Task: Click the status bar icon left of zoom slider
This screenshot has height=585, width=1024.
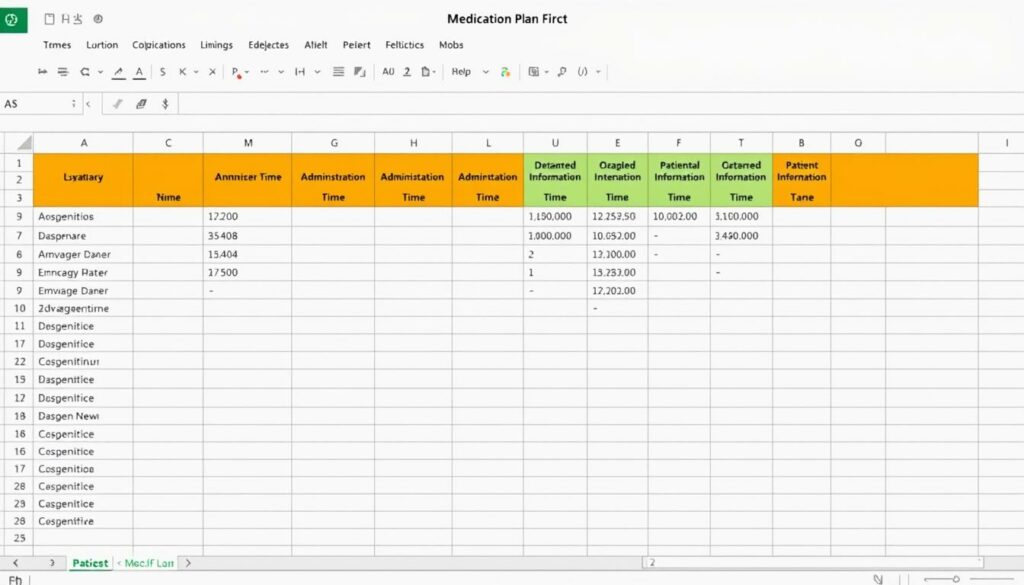Action: coord(878,579)
